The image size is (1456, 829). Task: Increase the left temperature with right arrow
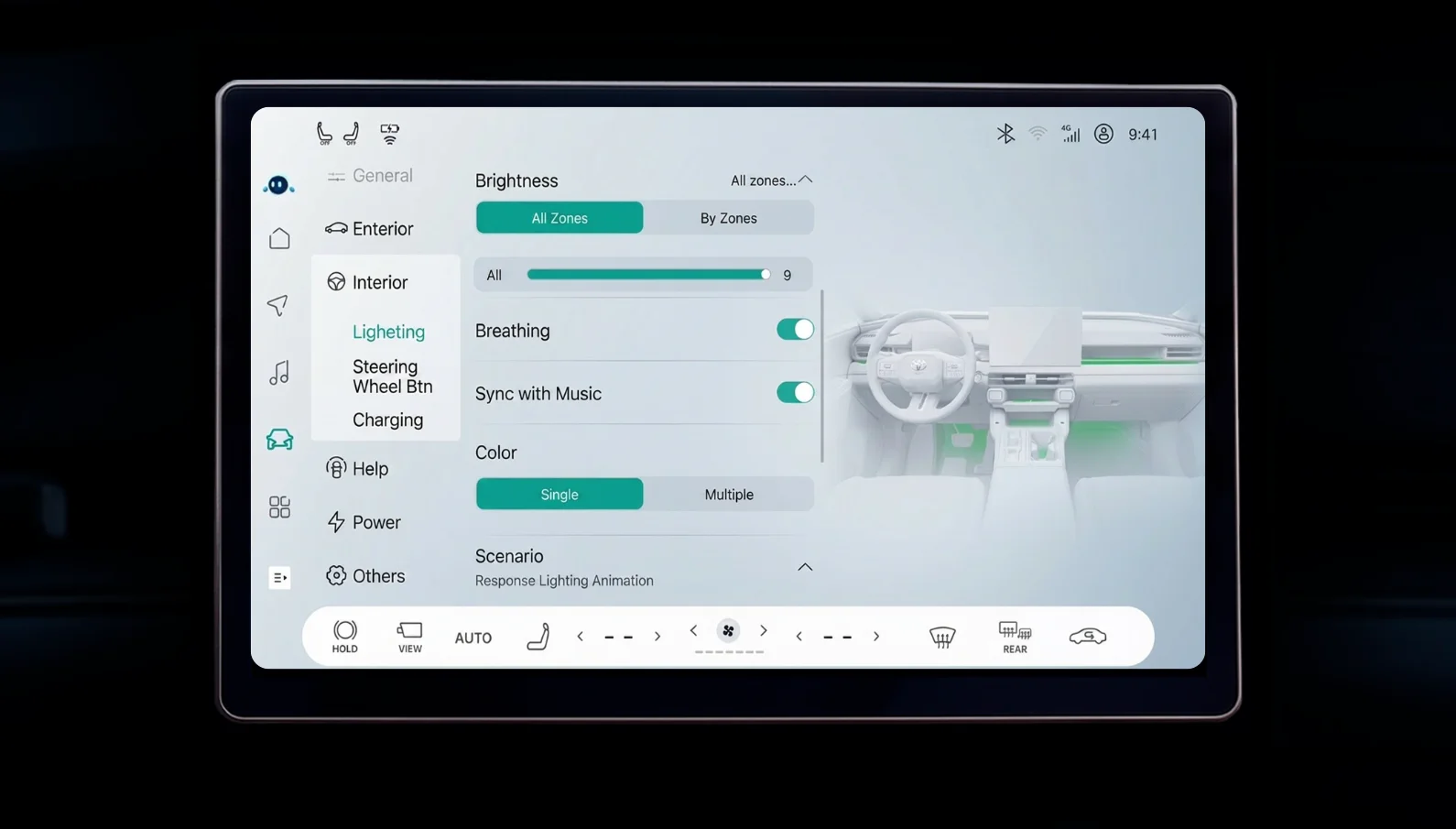[657, 637]
